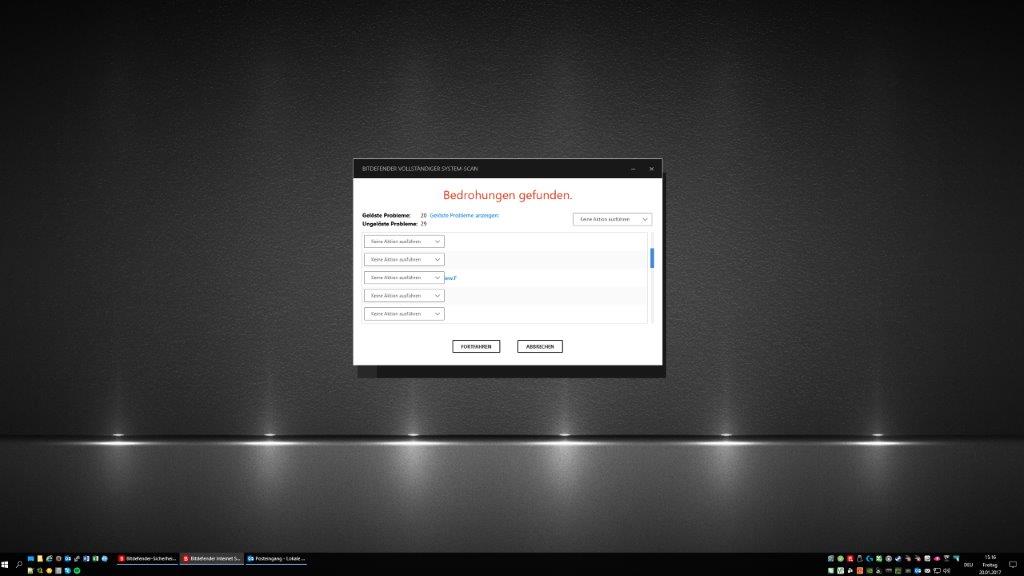Open global 'Keine Aktion ausführen' dropdown top right
1024x576 pixels.
tap(612, 219)
